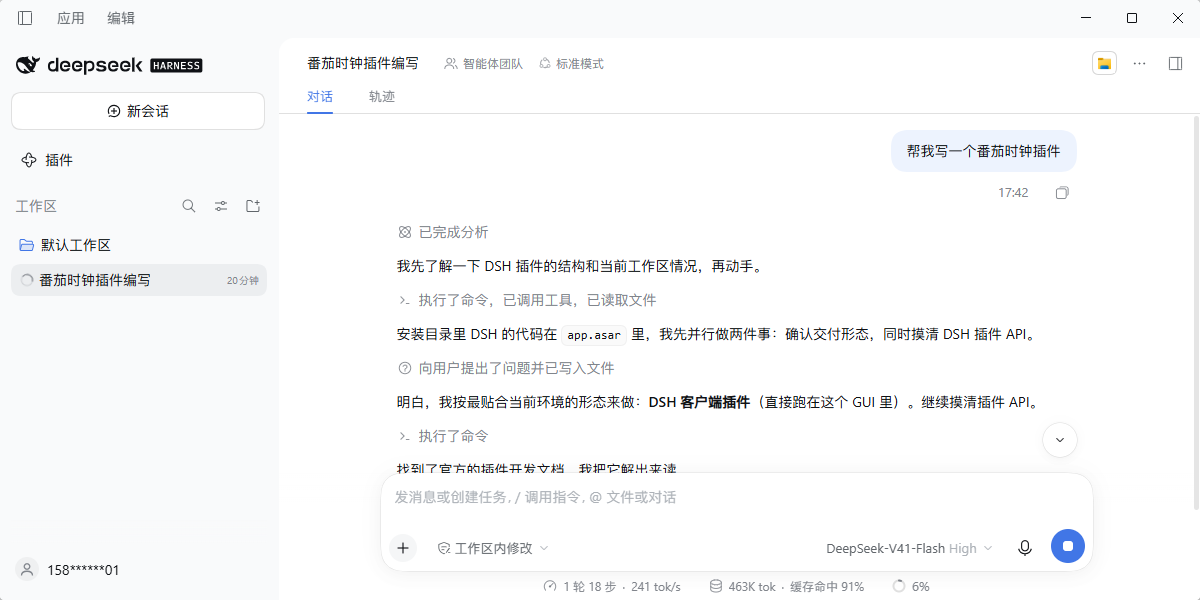Image resolution: width=1200 pixels, height=600 pixels.
Task: Open workspace filter settings icon
Action: tap(221, 206)
